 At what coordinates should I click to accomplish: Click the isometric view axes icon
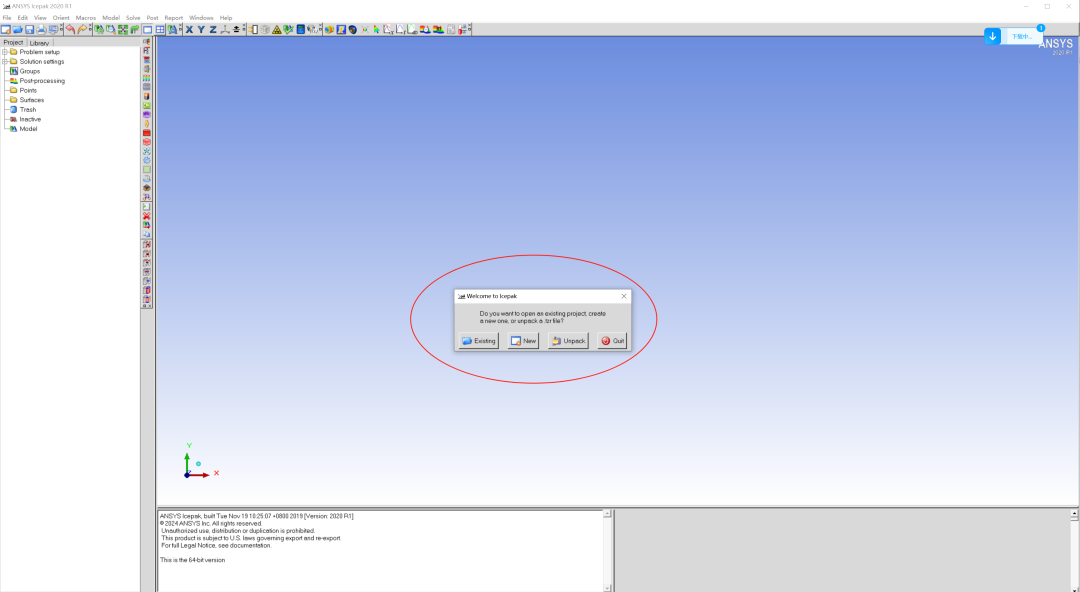point(225,30)
